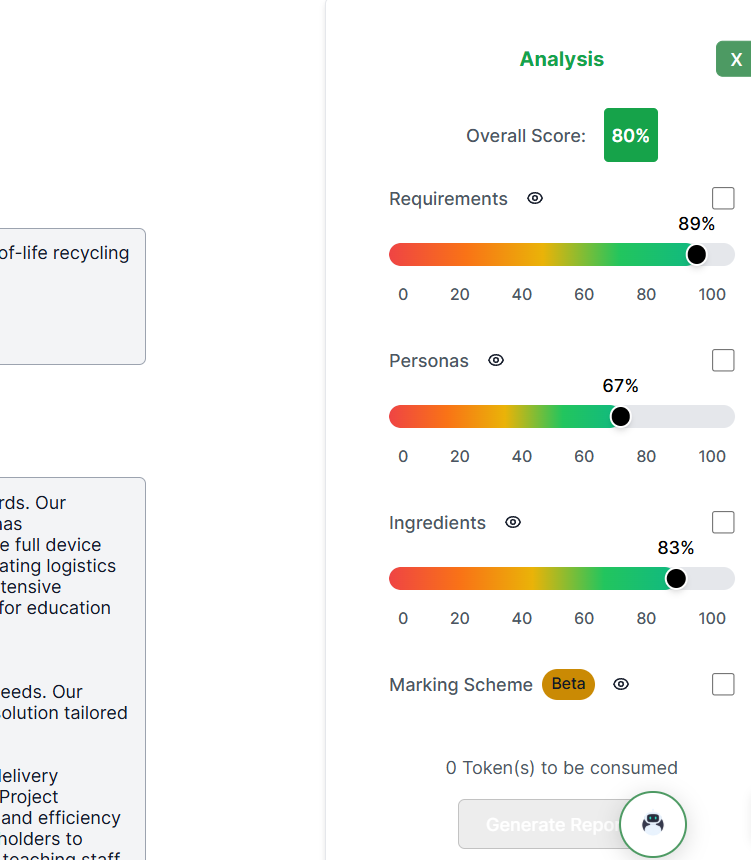Screen dimensions: 751x860
Task: Click the Ingredients slider handle at 83%
Action: point(676,578)
